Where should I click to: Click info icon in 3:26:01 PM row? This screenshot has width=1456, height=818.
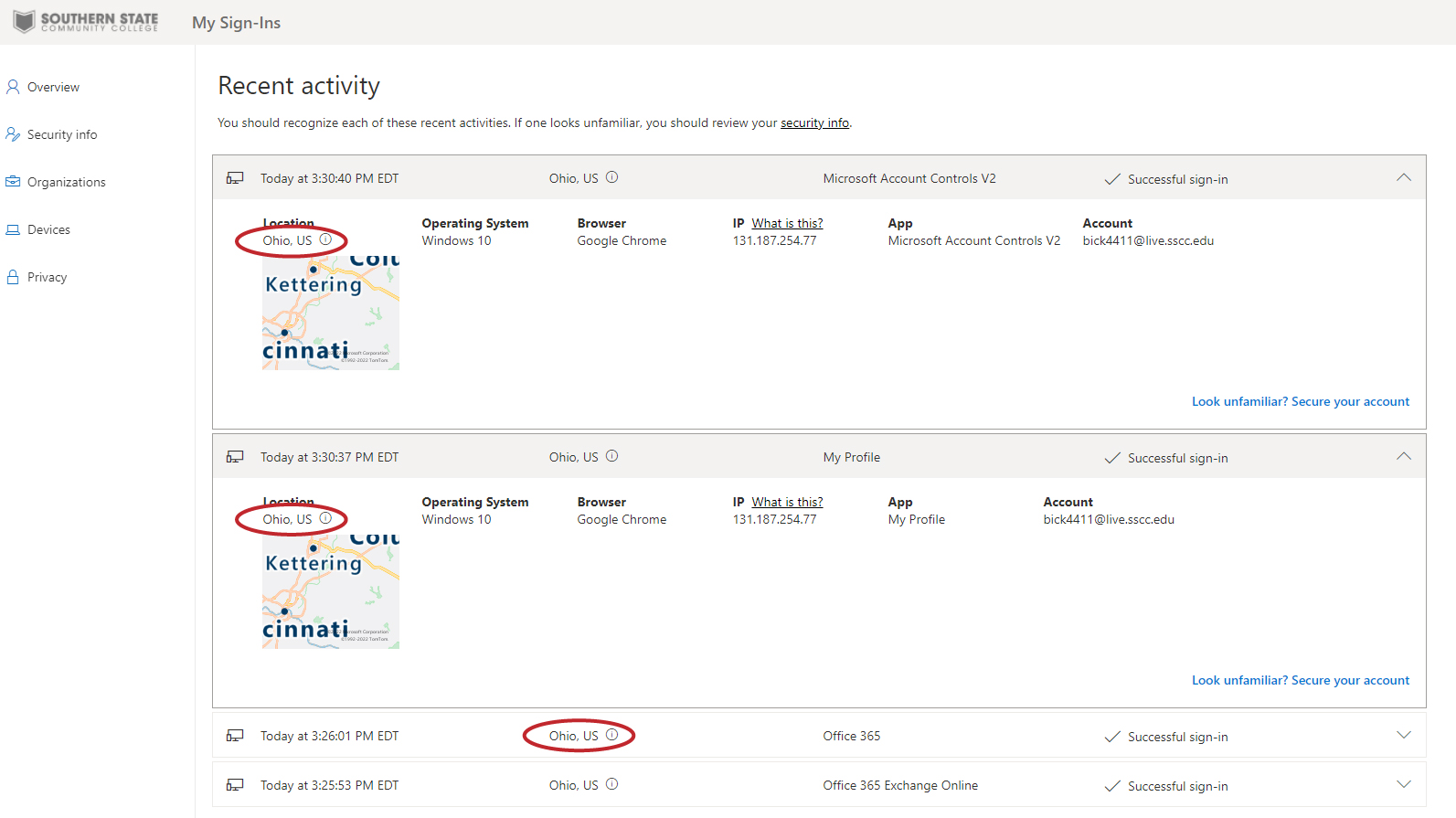612,735
